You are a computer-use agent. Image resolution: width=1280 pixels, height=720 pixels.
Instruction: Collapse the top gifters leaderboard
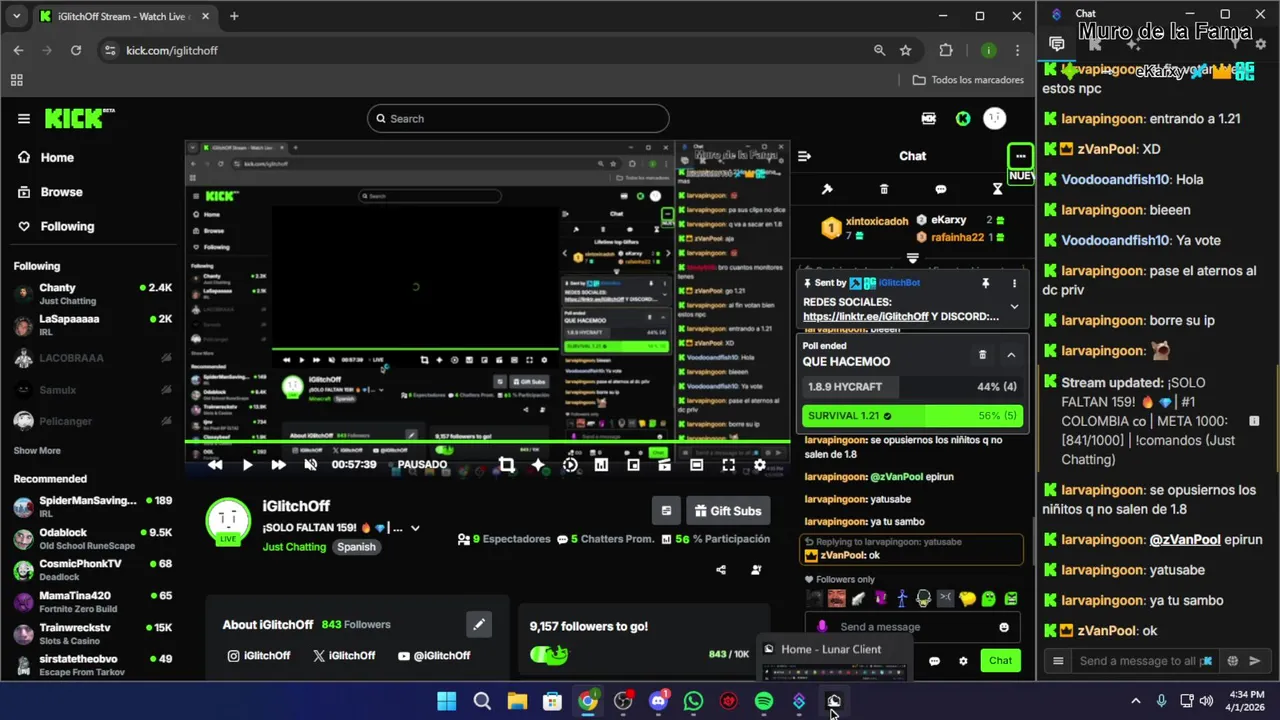912,258
